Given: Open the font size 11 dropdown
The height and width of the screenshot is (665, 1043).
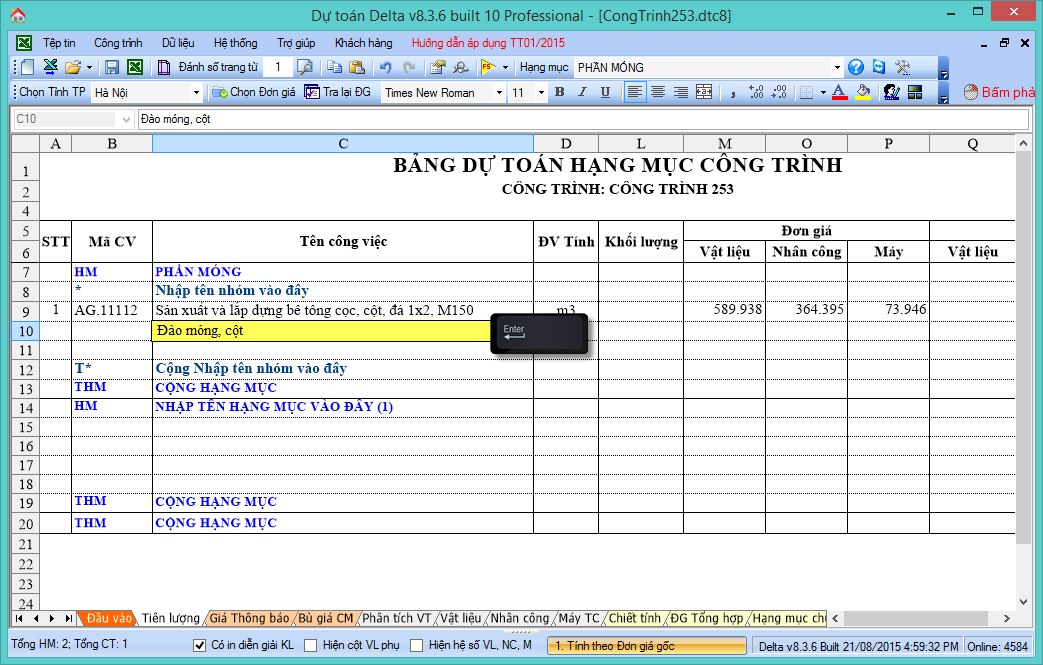Looking at the screenshot, I should point(541,92).
